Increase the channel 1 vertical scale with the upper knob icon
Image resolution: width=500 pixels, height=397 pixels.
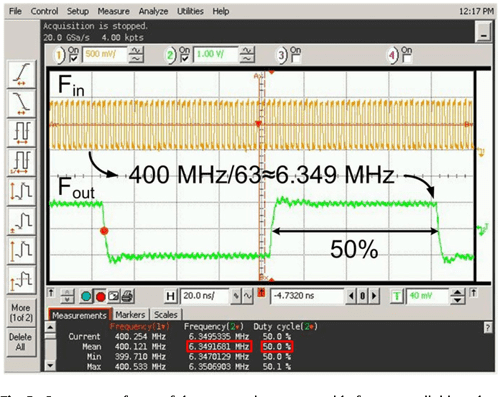click(136, 51)
